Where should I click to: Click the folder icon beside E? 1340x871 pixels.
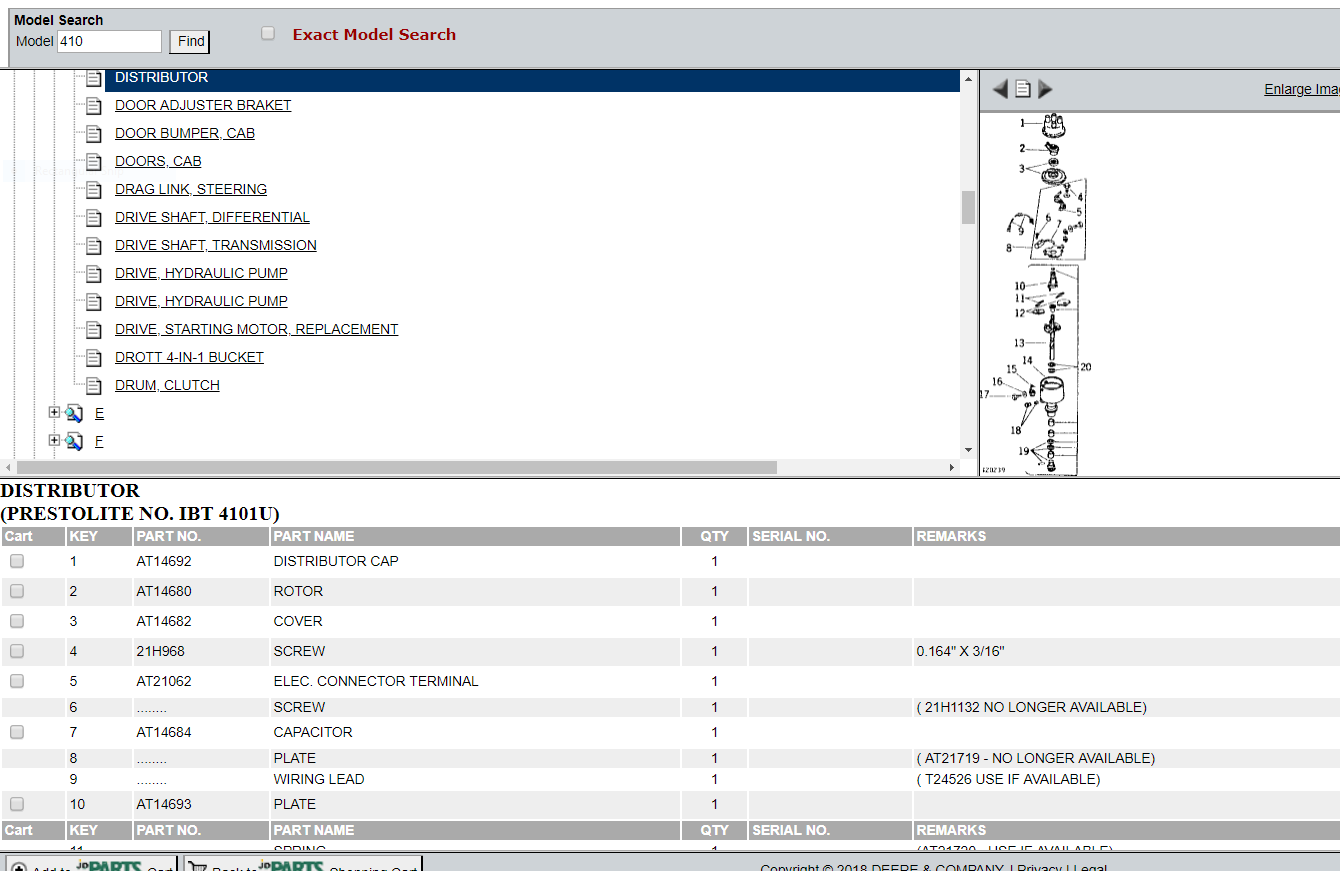74,413
